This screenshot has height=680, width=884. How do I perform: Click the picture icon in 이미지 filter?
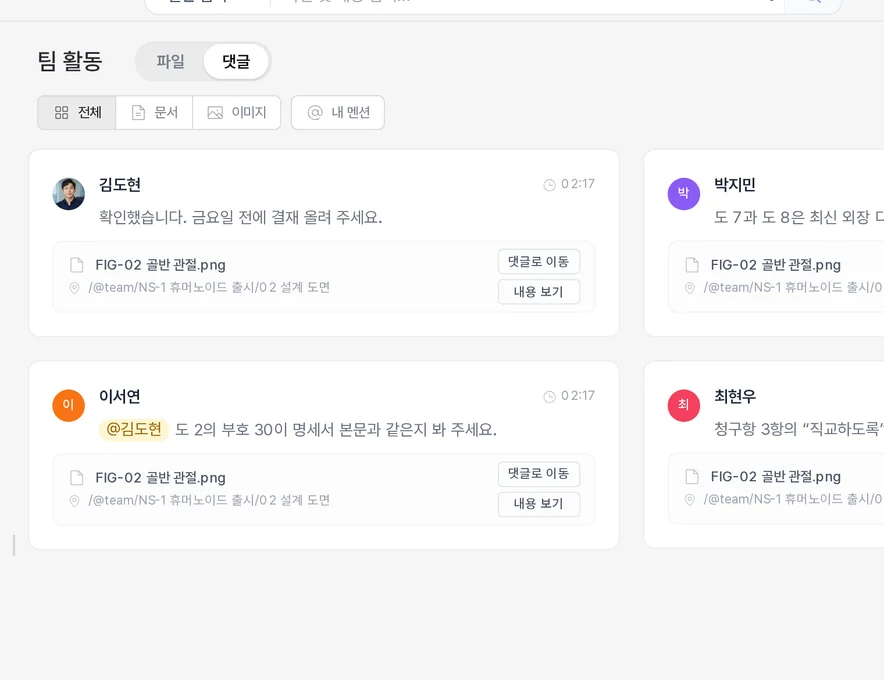tap(215, 113)
